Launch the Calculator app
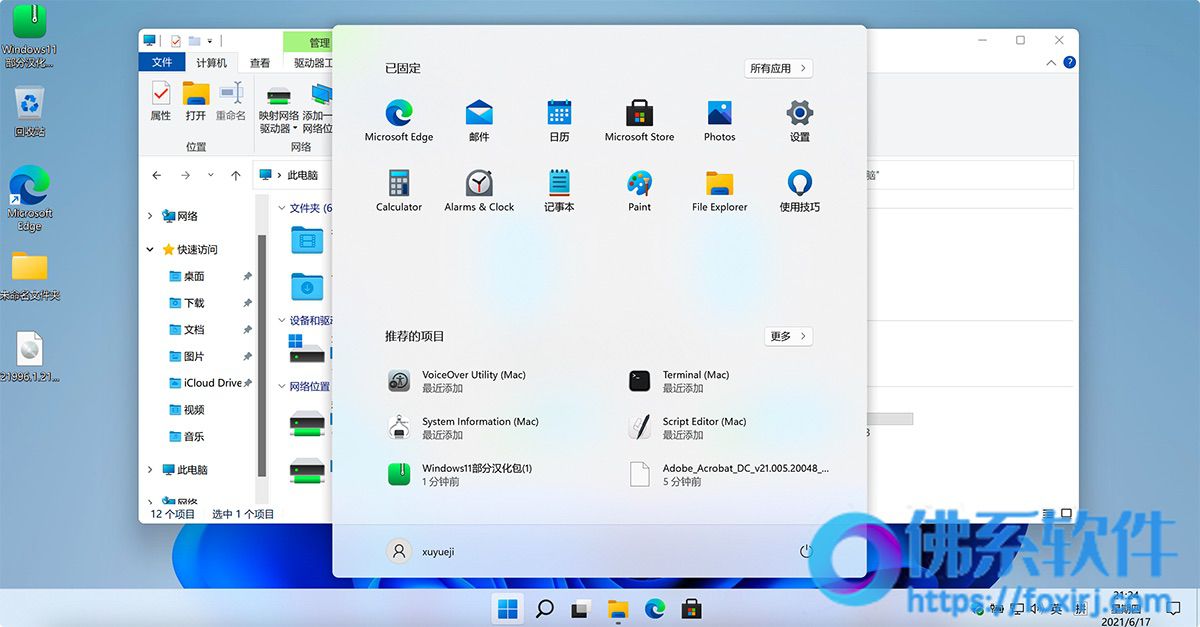The width and height of the screenshot is (1200, 627). tap(399, 190)
